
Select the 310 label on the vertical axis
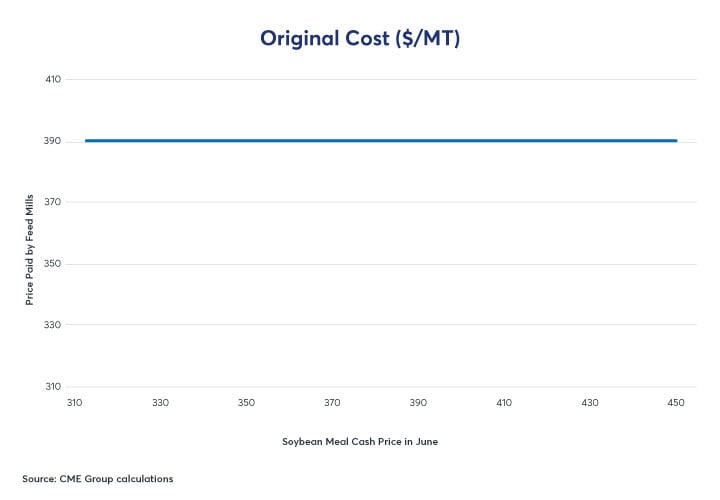click(52, 387)
